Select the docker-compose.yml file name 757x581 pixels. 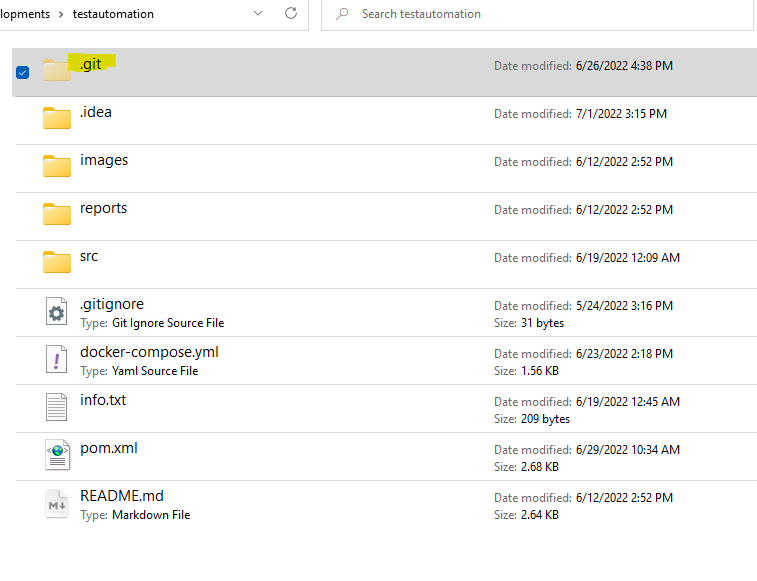tap(149, 352)
